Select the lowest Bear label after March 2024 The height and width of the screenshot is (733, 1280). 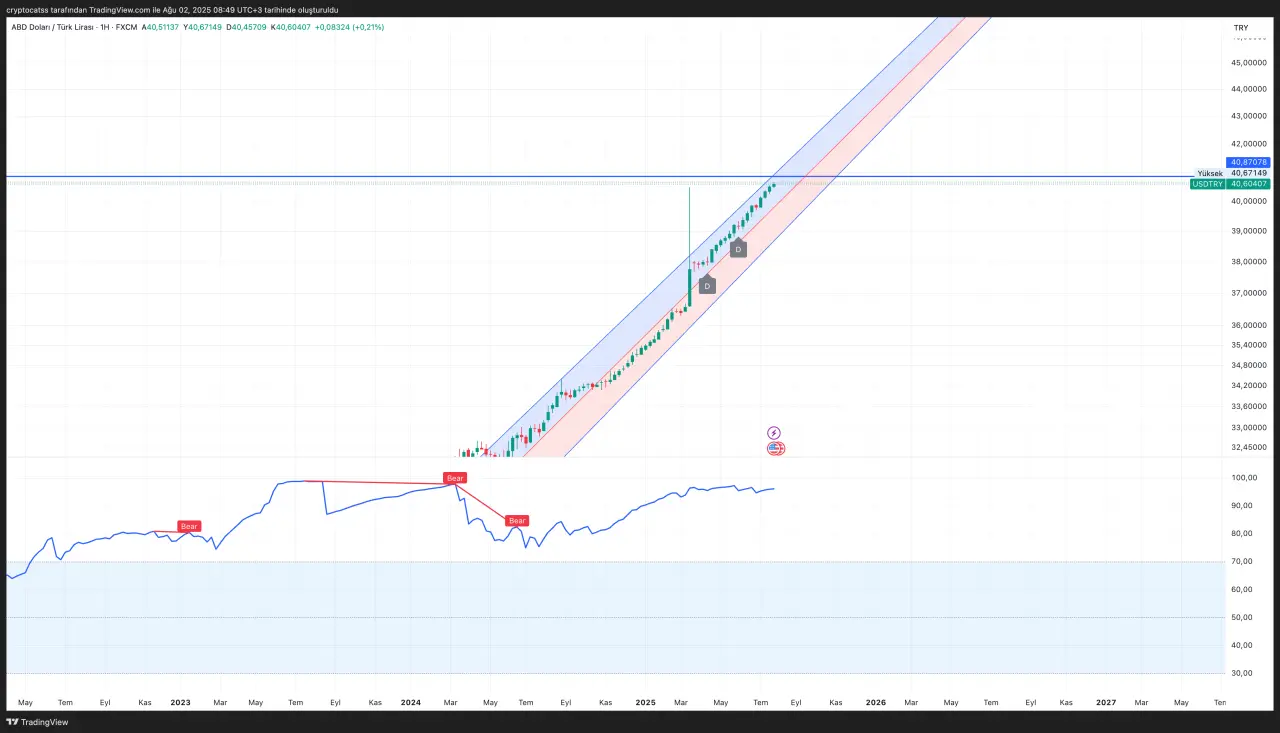pyautogui.click(x=517, y=520)
